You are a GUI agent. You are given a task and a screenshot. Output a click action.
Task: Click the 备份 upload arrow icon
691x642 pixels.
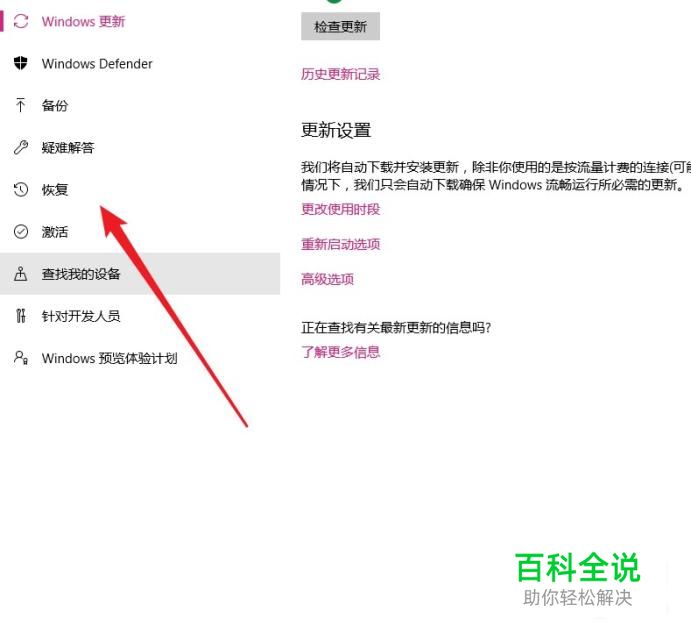21,105
